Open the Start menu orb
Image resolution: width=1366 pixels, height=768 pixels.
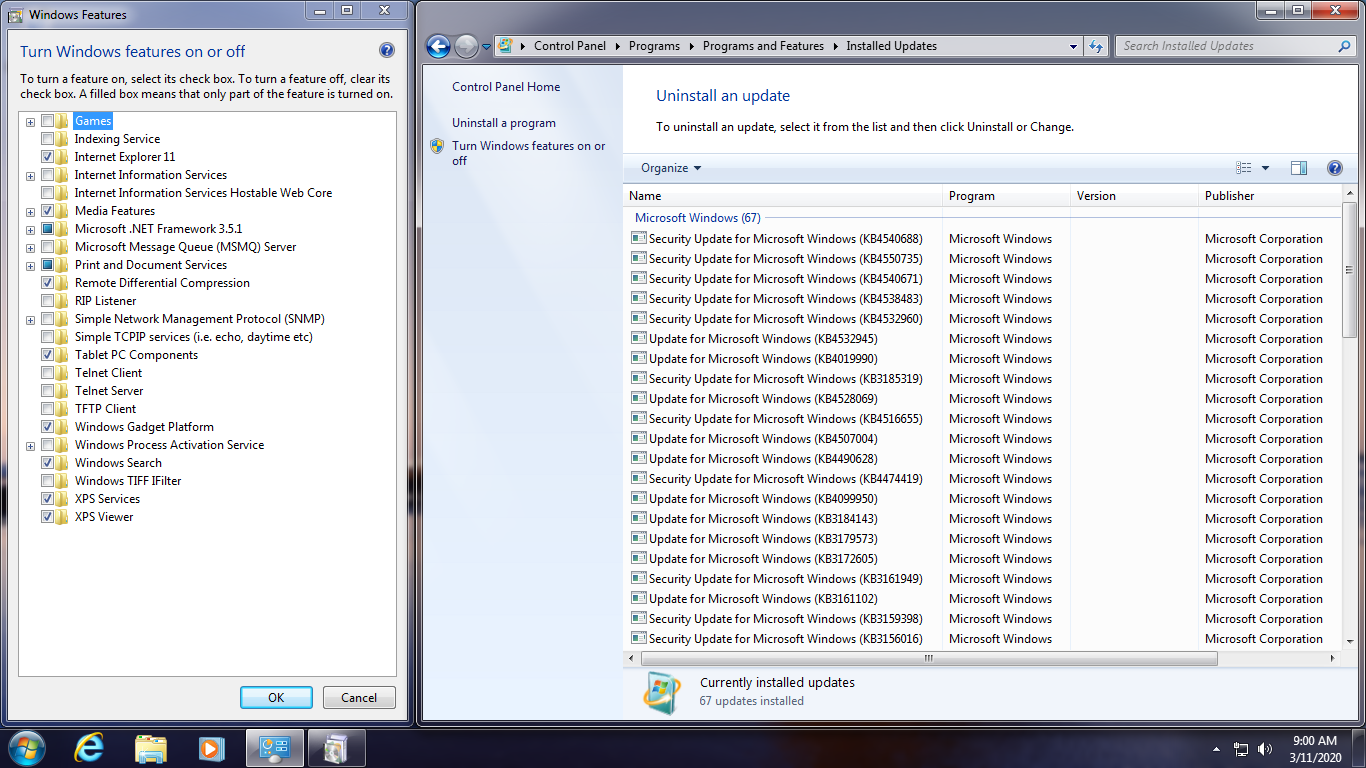pos(26,748)
